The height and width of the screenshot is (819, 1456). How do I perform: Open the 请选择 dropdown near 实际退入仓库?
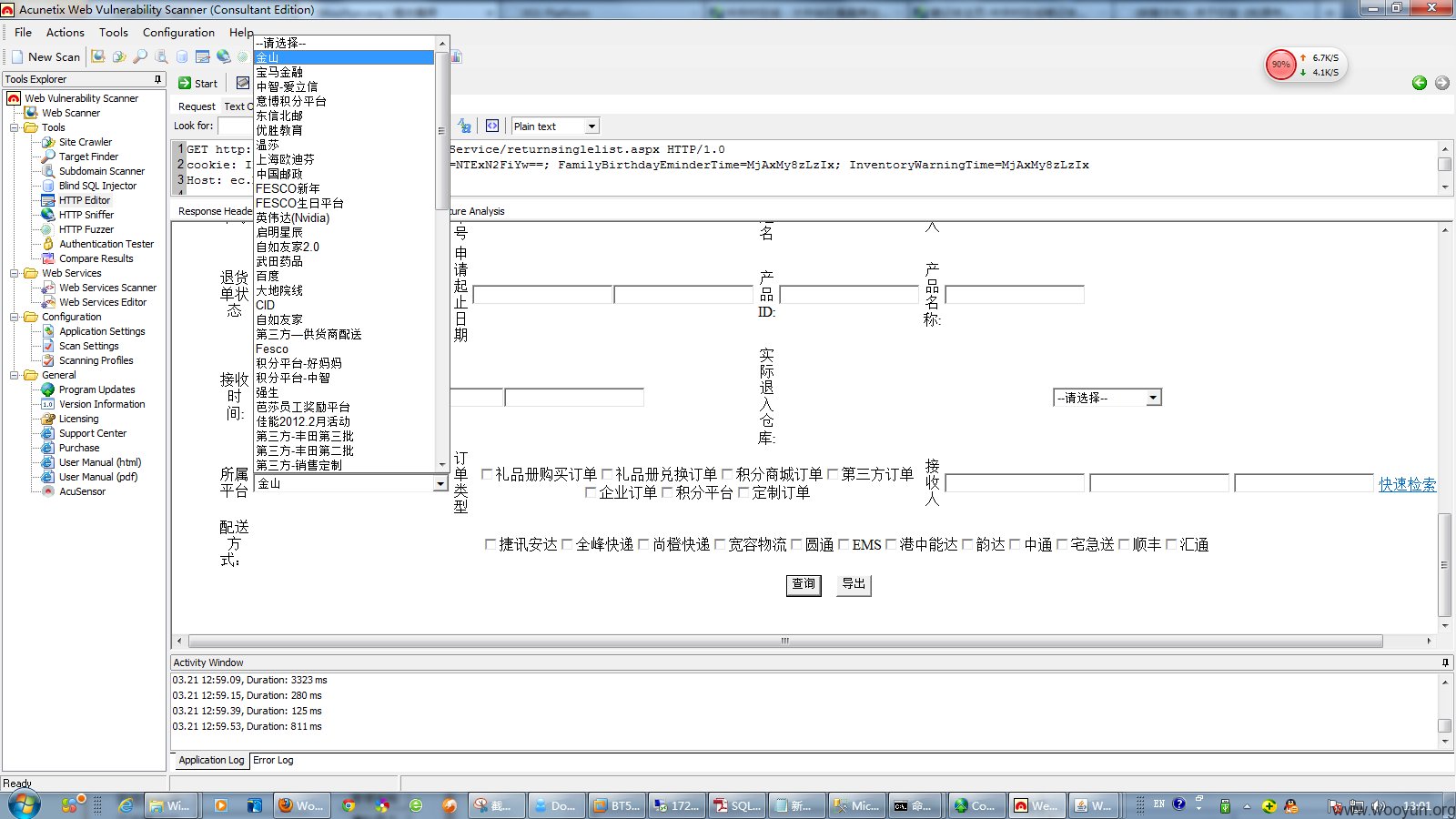pyautogui.click(x=1153, y=398)
